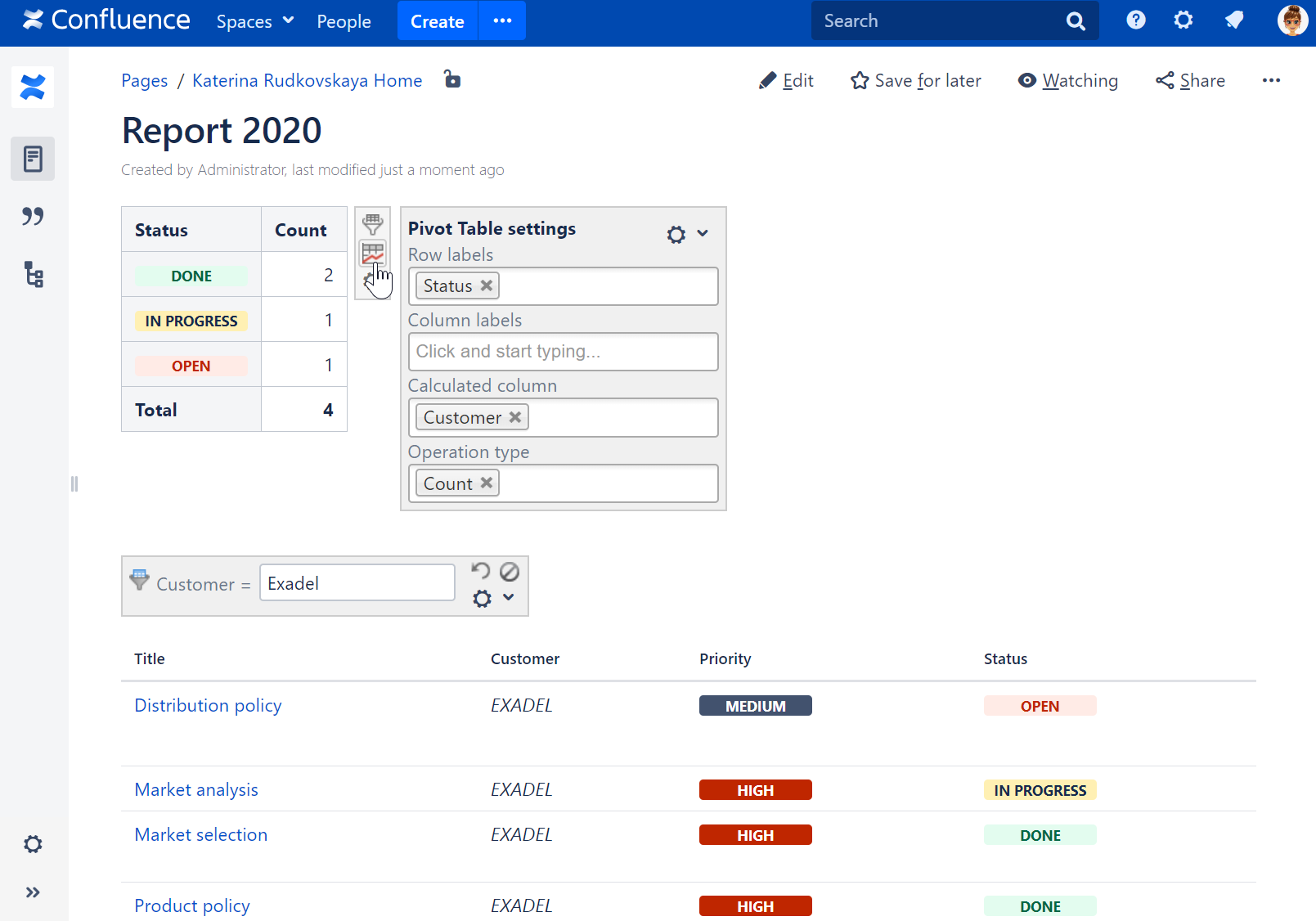
Task: Open the People menu item
Action: click(x=344, y=21)
